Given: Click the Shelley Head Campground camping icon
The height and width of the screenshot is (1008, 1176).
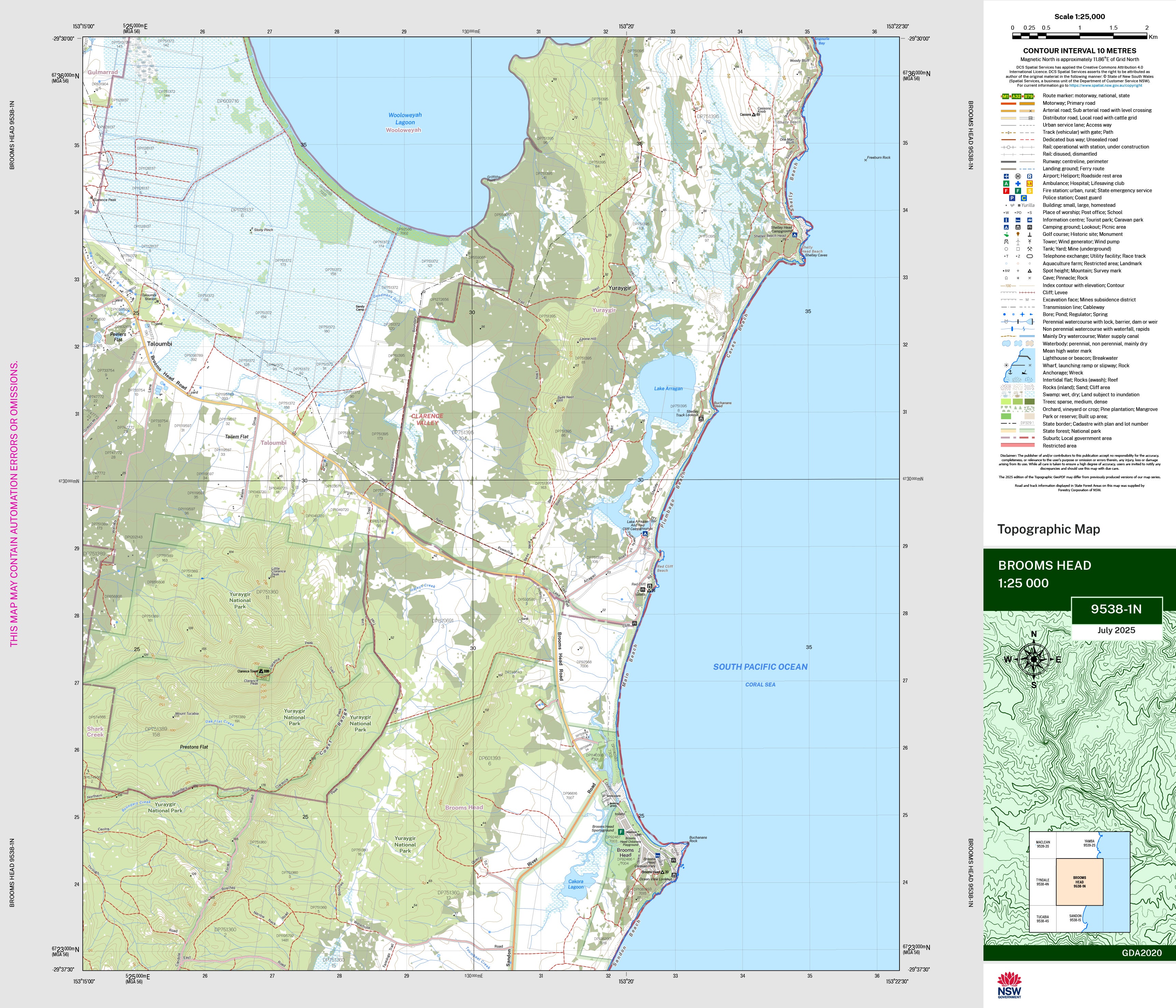Looking at the screenshot, I should tap(795, 235).
